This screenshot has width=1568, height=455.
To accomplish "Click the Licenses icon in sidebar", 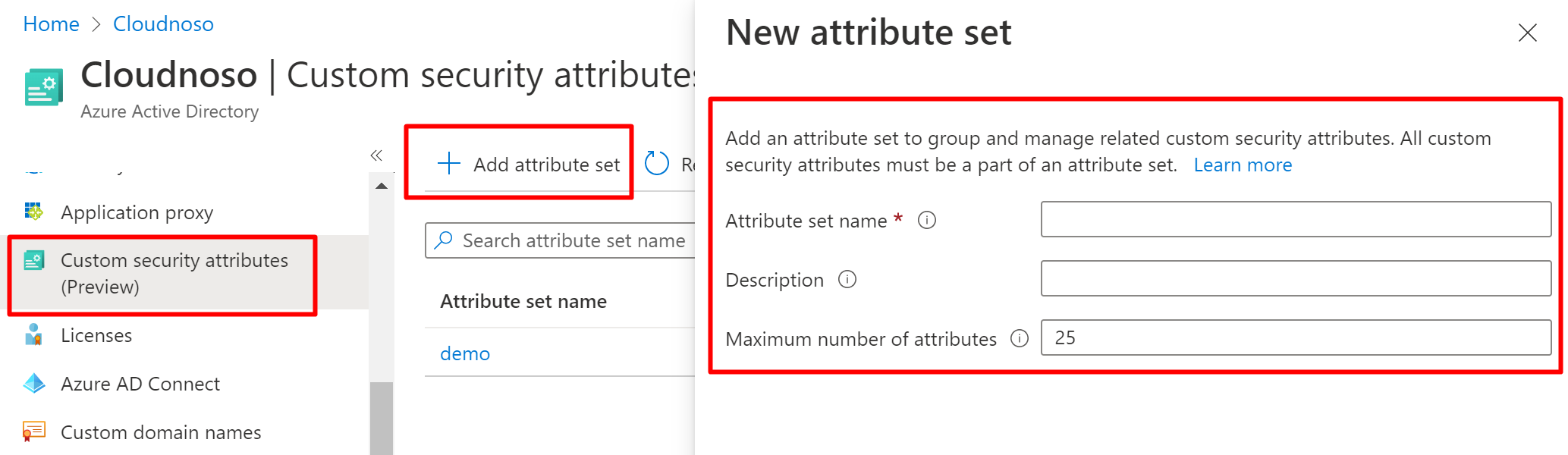I will (33, 335).
